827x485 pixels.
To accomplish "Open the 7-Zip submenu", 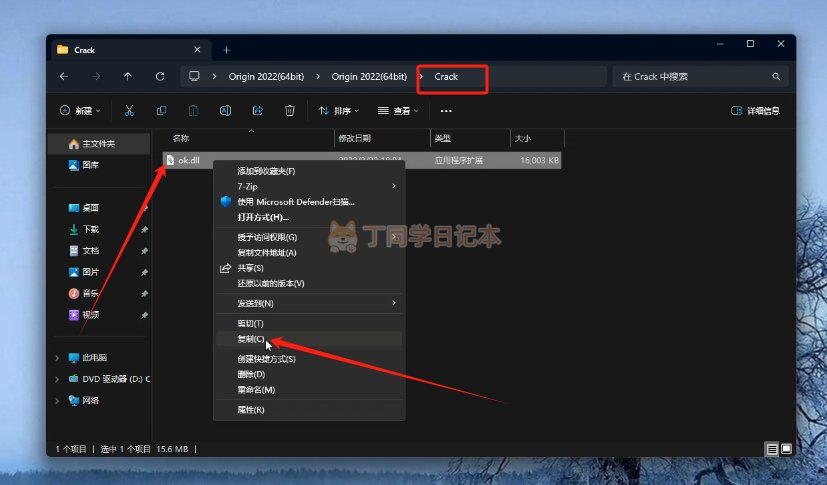I will 309,186.
